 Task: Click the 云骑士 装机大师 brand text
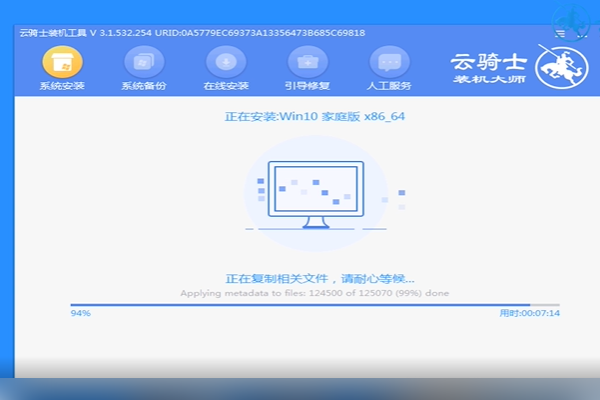[x=489, y=68]
